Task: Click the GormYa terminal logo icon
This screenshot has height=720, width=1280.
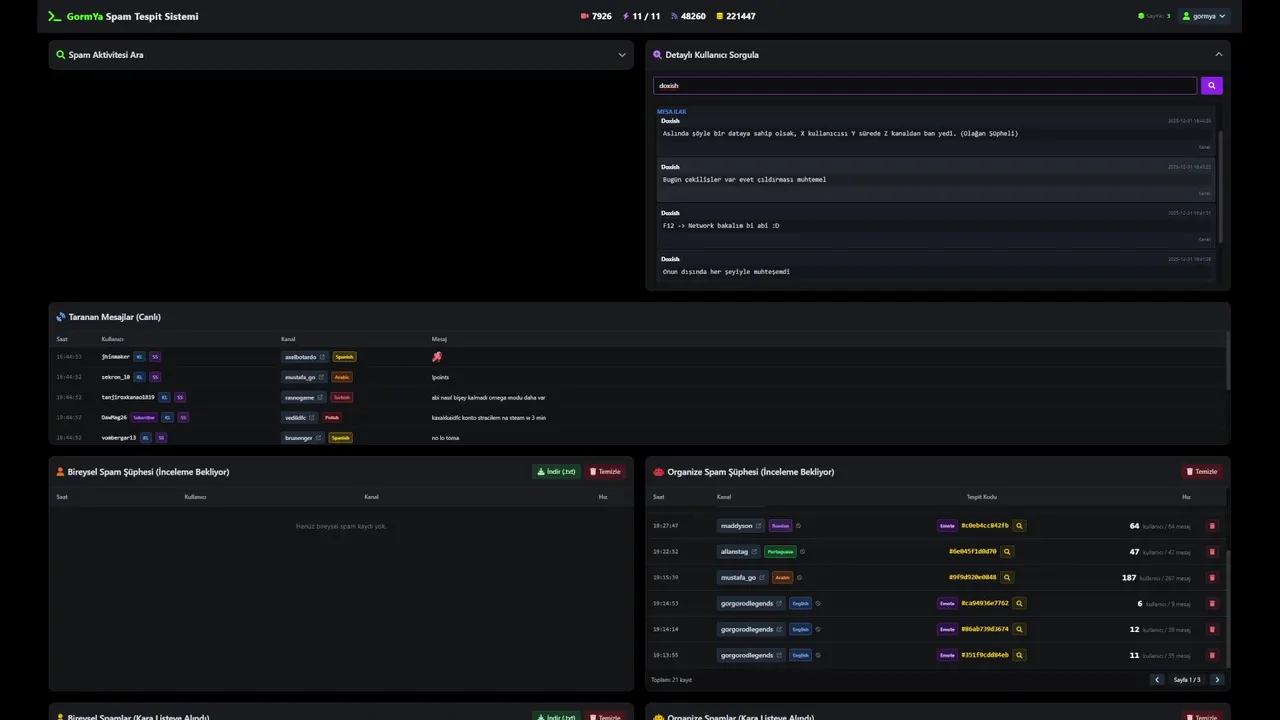Action: click(55, 16)
